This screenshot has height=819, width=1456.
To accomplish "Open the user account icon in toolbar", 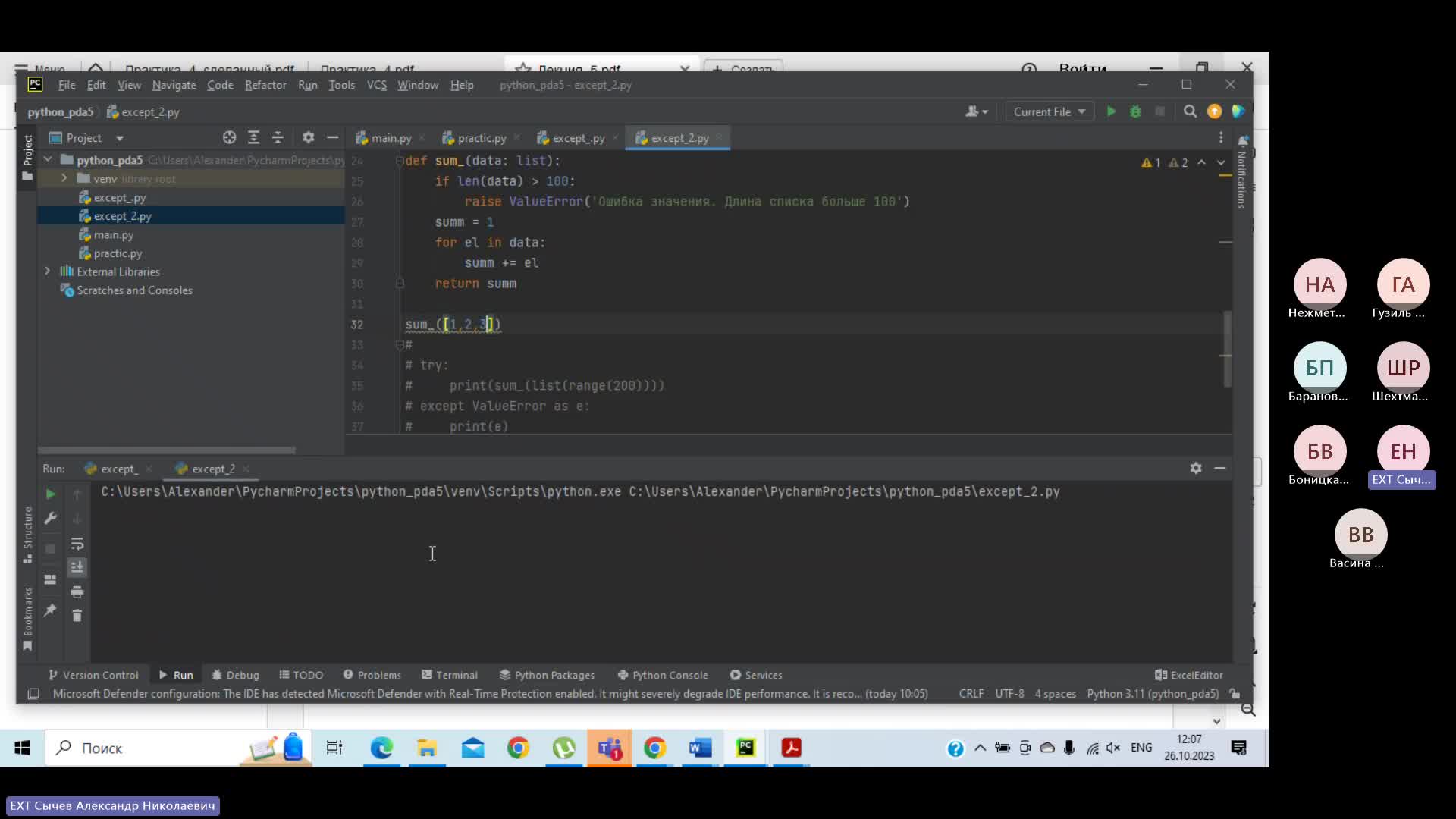I will pos(976,111).
